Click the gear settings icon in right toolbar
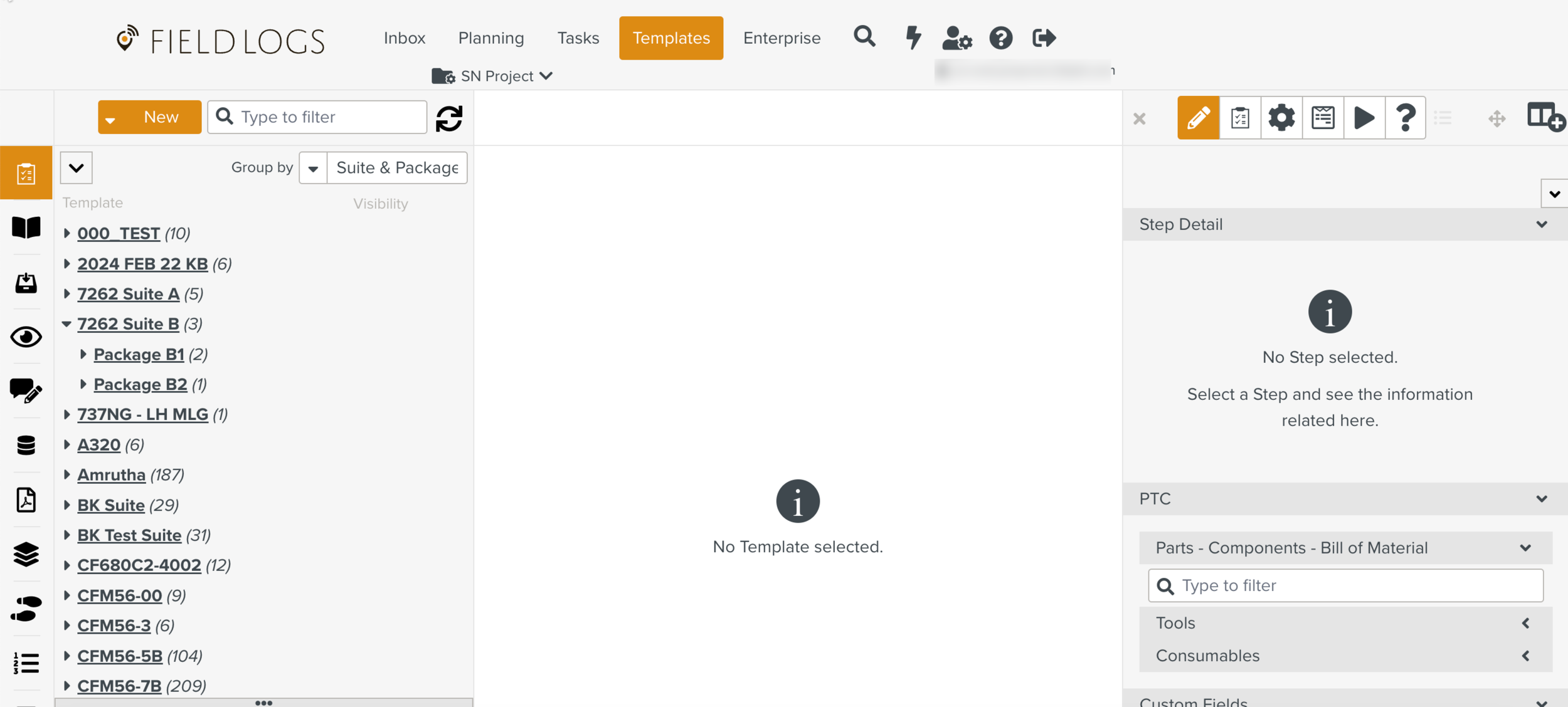The image size is (1568, 707). click(x=1281, y=118)
